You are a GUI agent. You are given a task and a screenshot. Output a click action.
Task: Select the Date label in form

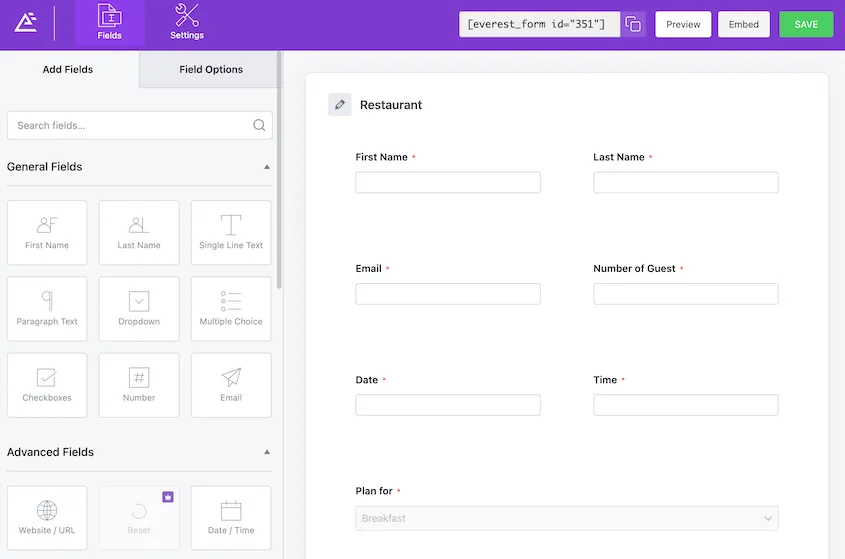click(366, 380)
